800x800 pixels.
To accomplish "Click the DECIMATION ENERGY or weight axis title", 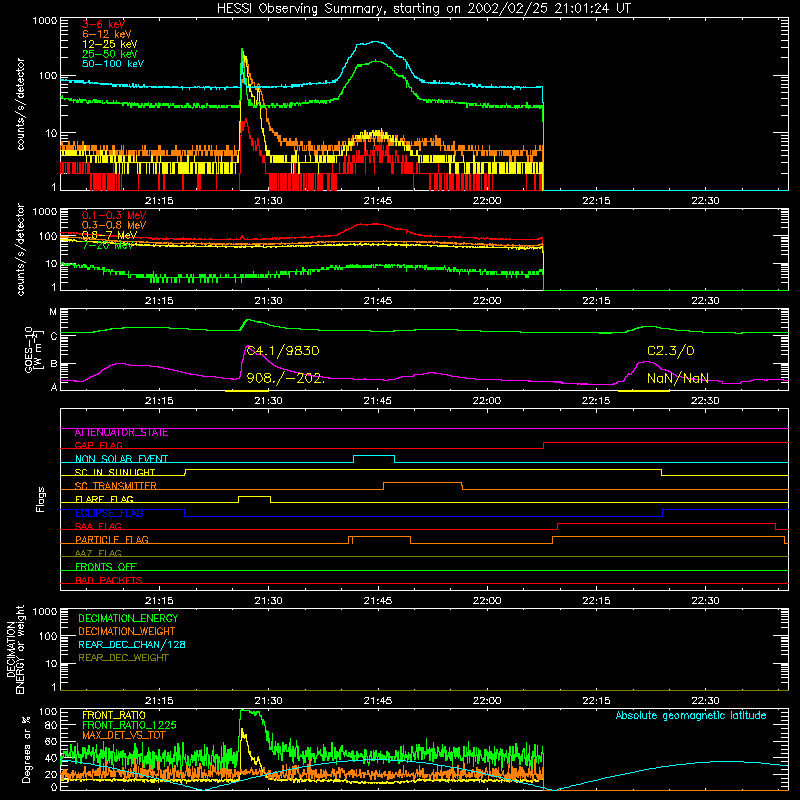I will (16, 649).
